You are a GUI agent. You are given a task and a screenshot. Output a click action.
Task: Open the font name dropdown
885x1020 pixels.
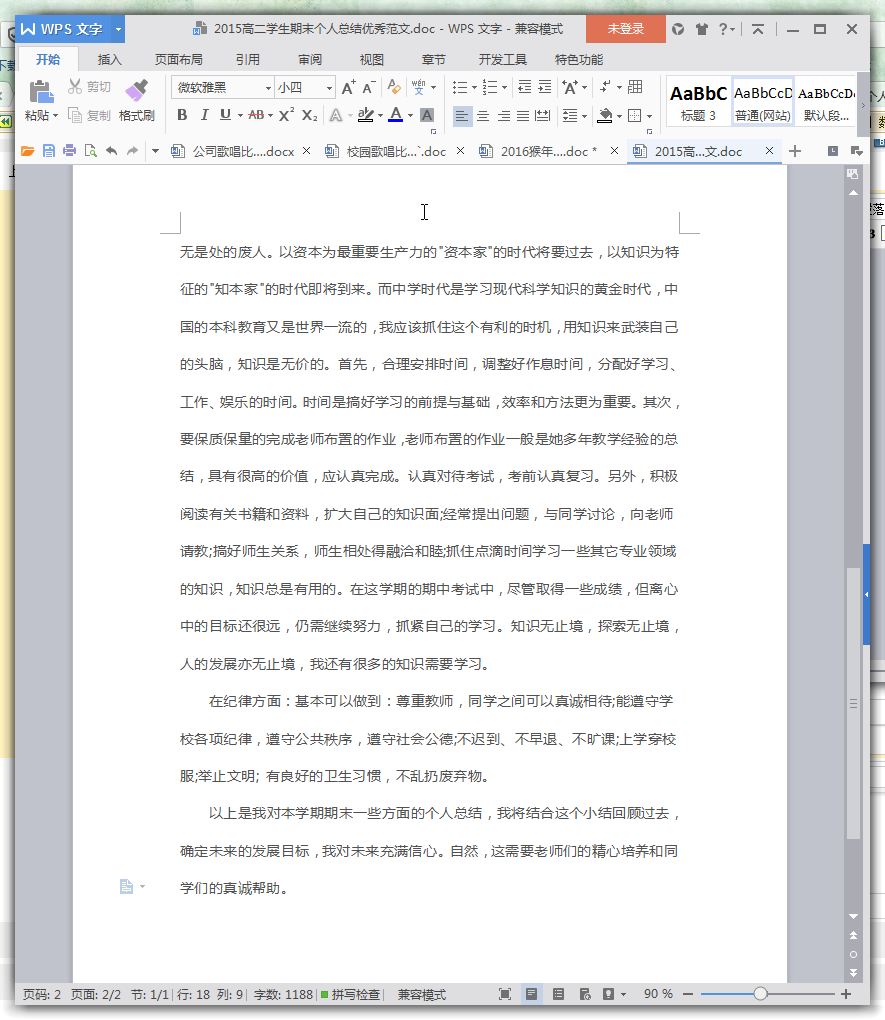(268, 88)
